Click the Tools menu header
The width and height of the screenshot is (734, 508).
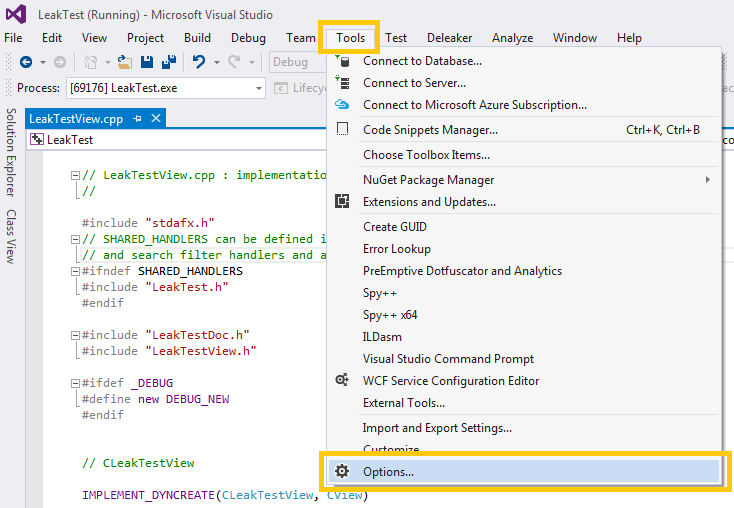[x=350, y=37]
